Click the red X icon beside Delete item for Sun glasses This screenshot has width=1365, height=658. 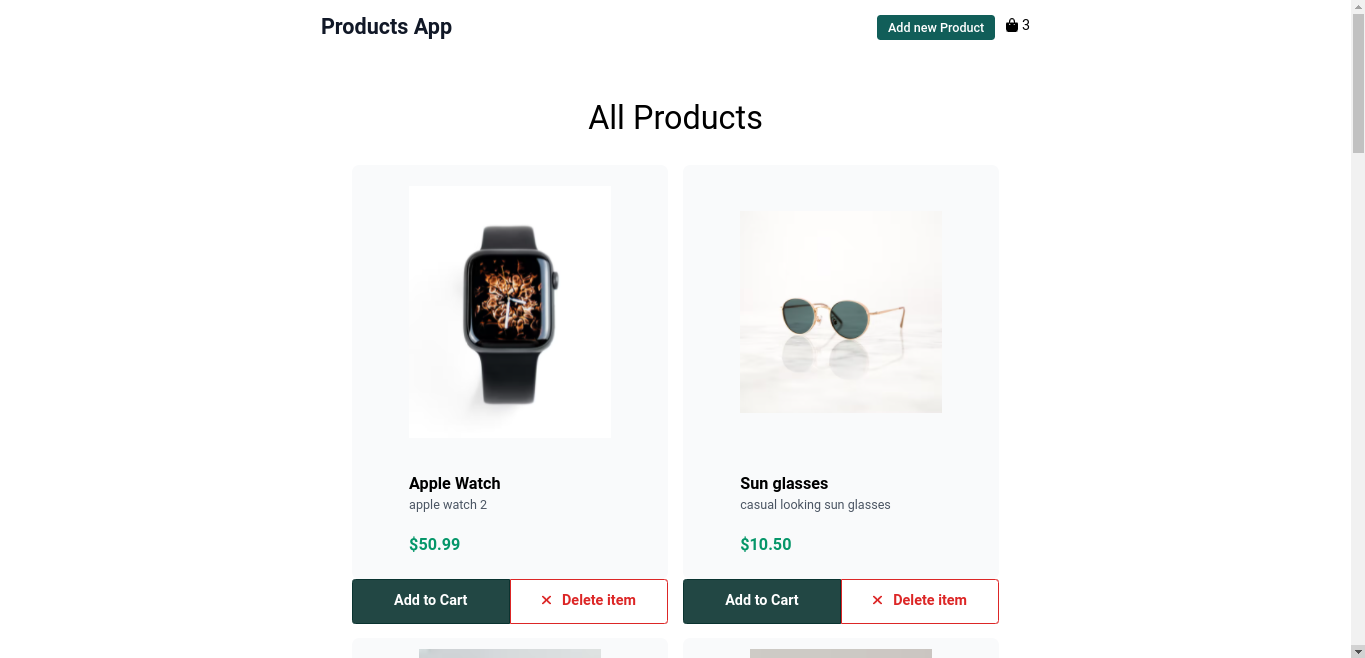point(878,600)
